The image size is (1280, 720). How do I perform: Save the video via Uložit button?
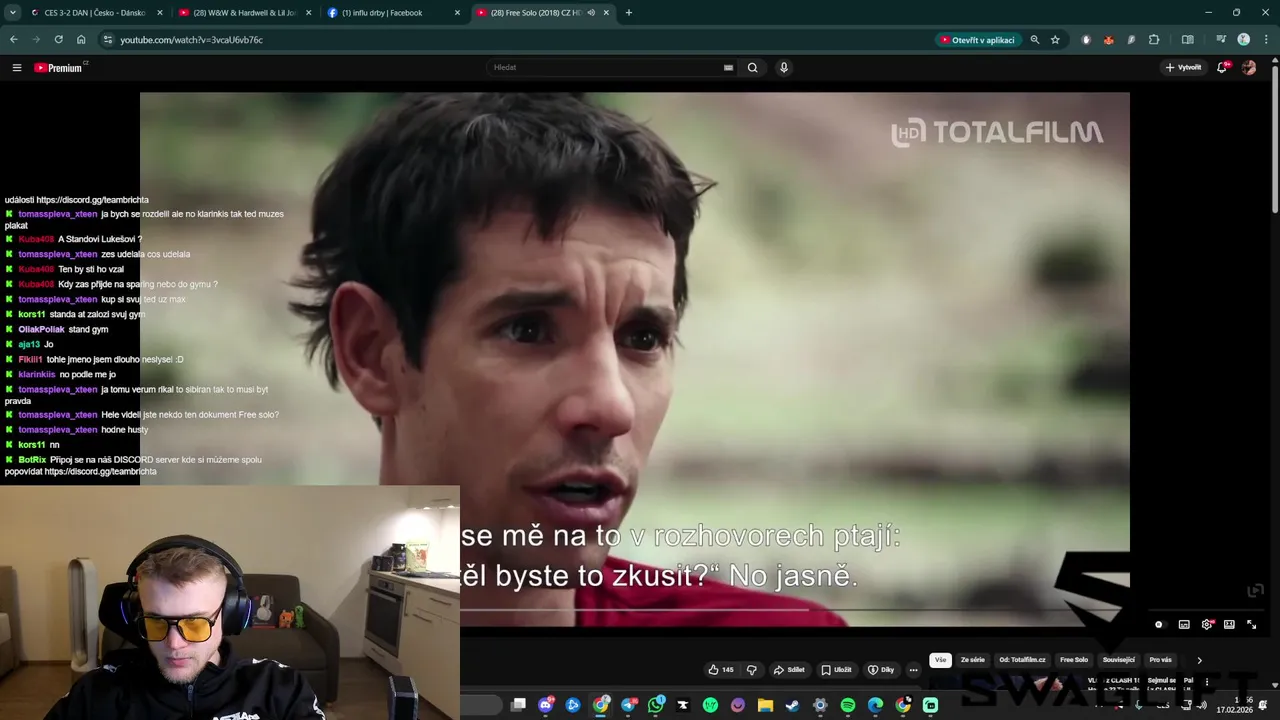[837, 670]
